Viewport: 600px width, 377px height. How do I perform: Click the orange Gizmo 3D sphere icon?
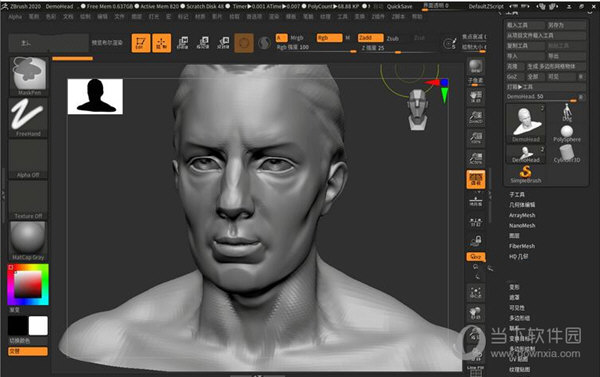click(244, 43)
